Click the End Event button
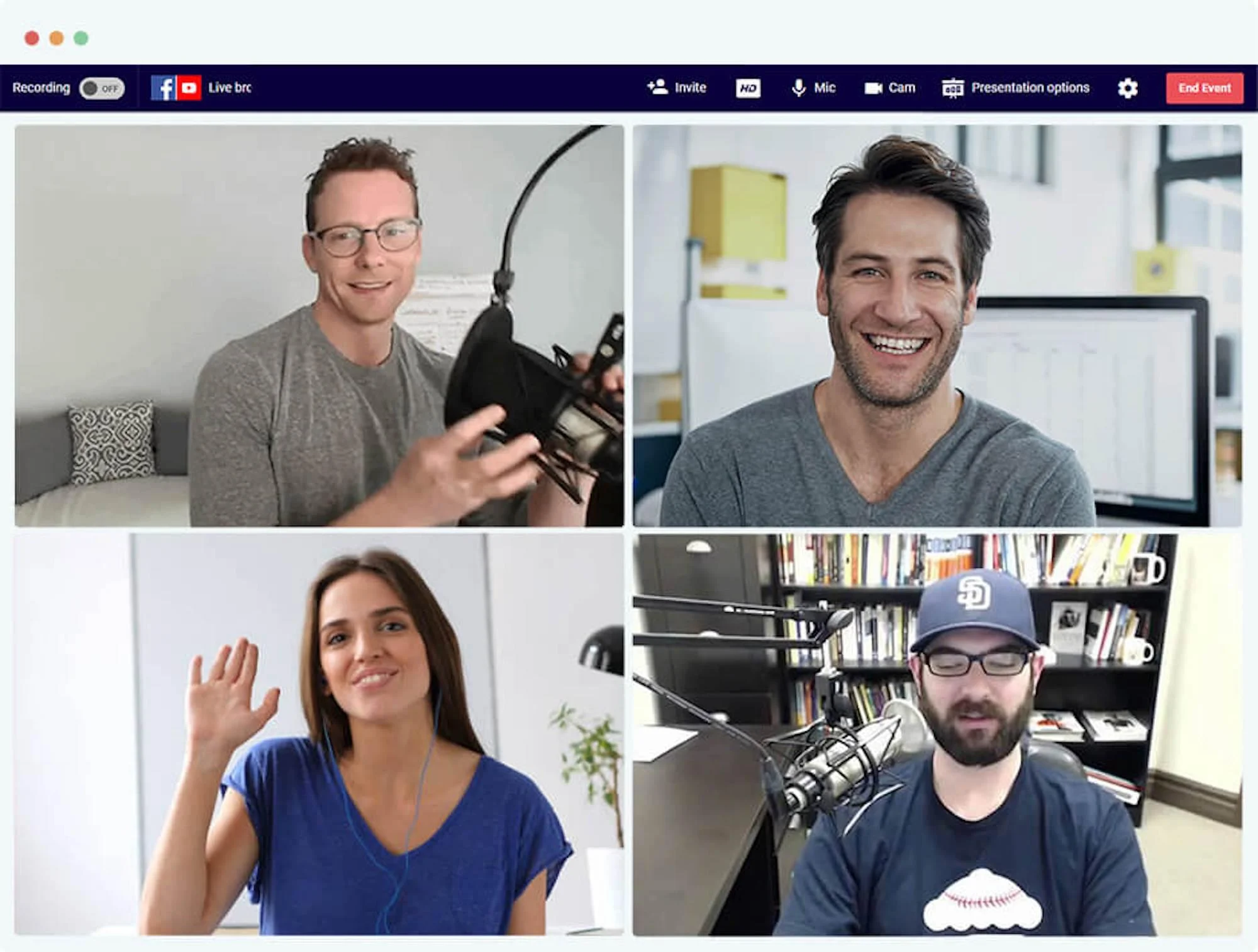This screenshot has width=1258, height=952. click(x=1204, y=88)
